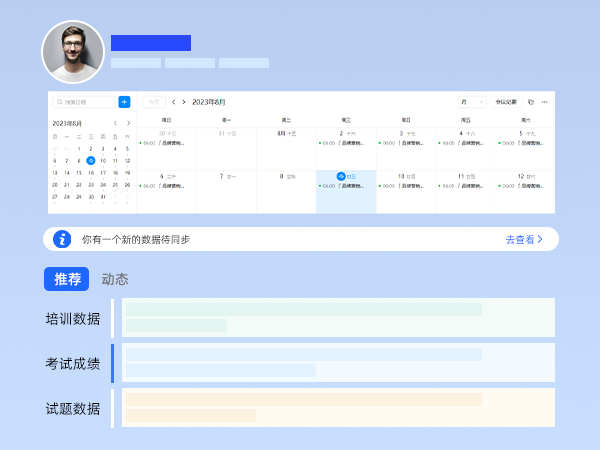Select the 试题数据 row

[x=73, y=408]
